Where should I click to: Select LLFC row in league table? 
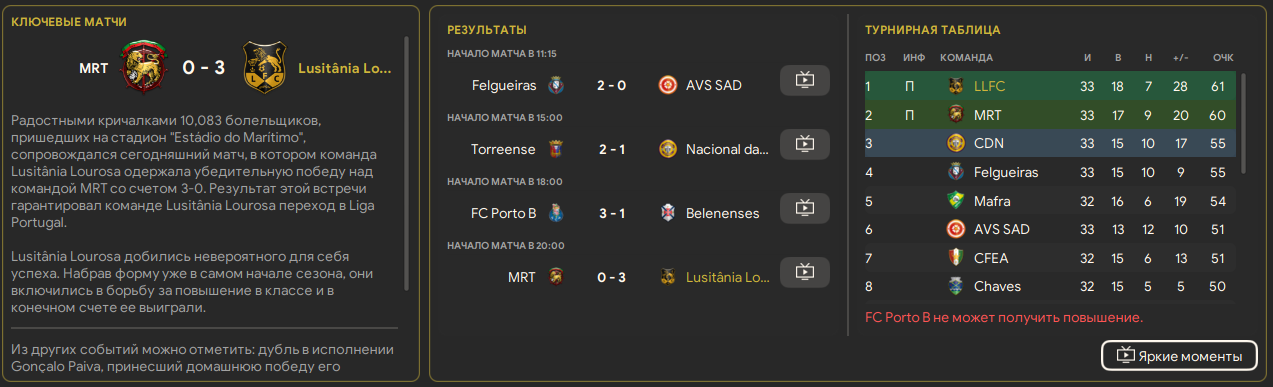tap(1050, 86)
